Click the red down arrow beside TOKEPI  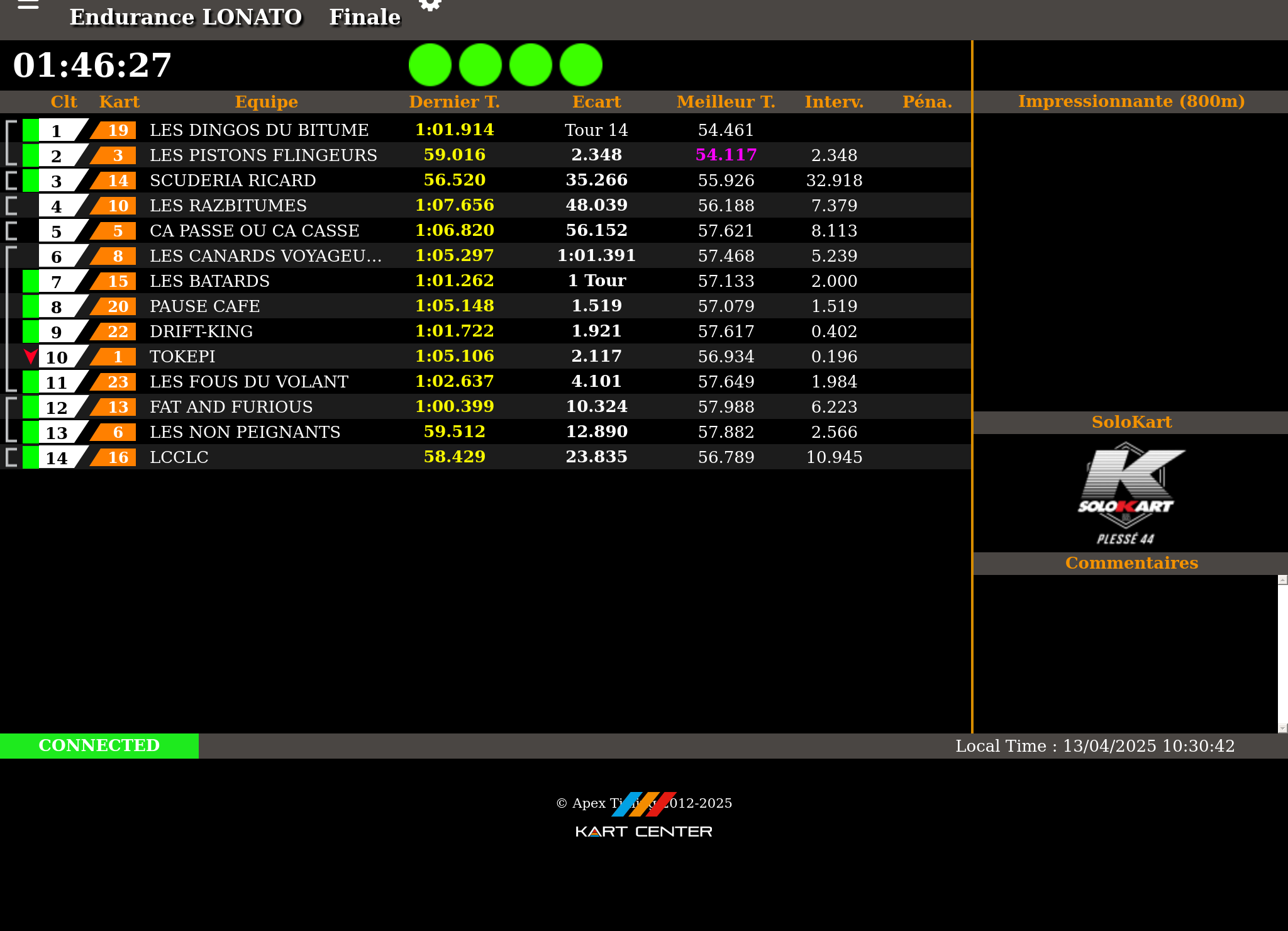[x=30, y=357]
